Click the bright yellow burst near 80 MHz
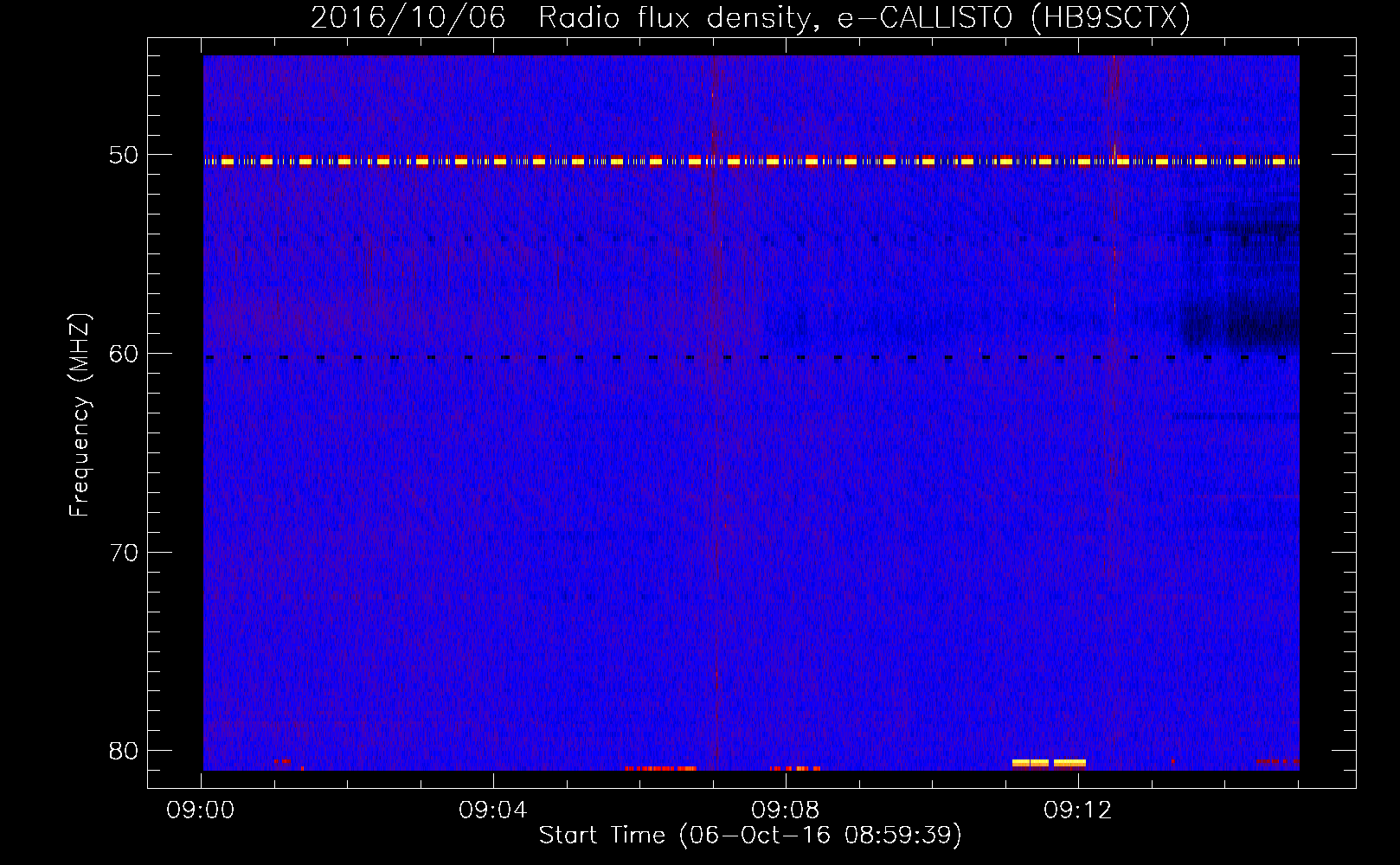The width and height of the screenshot is (1400, 865). pos(1049,764)
